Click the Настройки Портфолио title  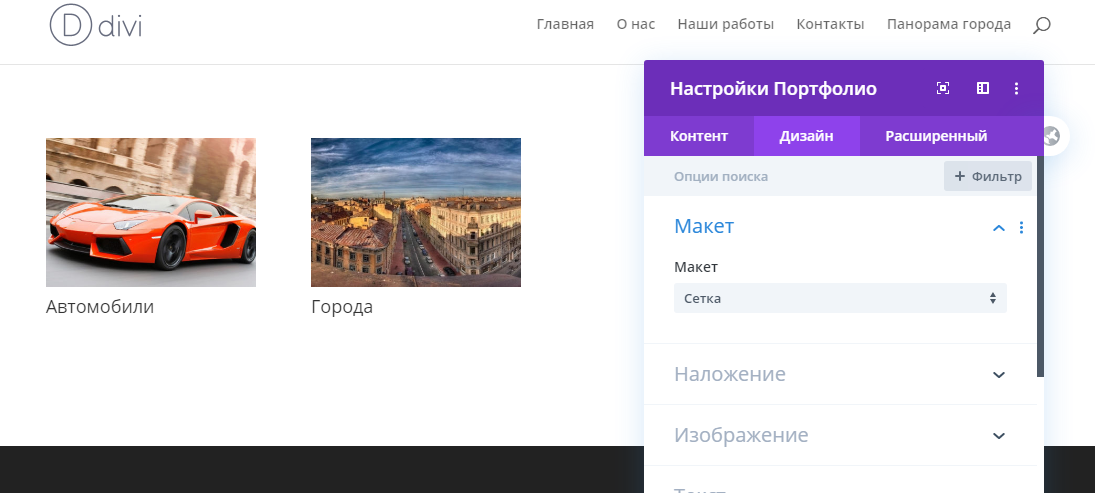(773, 89)
